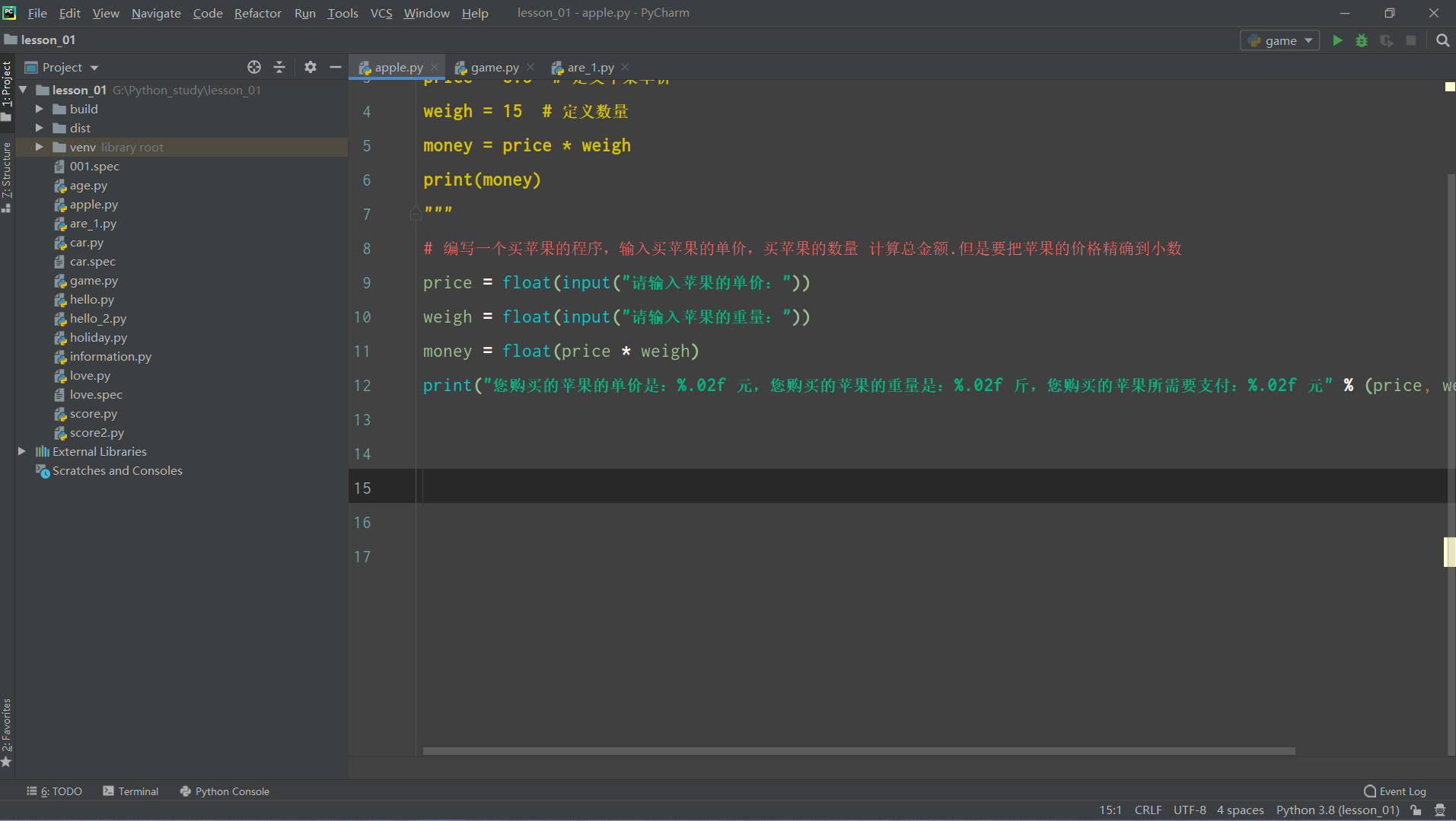The height and width of the screenshot is (821, 1456).
Task: Click the UTF-8 encoding setting
Action: tap(1190, 810)
